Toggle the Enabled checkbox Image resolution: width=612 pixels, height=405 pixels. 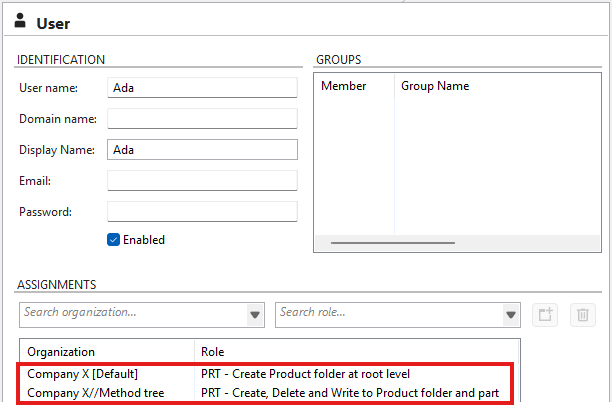(114, 240)
